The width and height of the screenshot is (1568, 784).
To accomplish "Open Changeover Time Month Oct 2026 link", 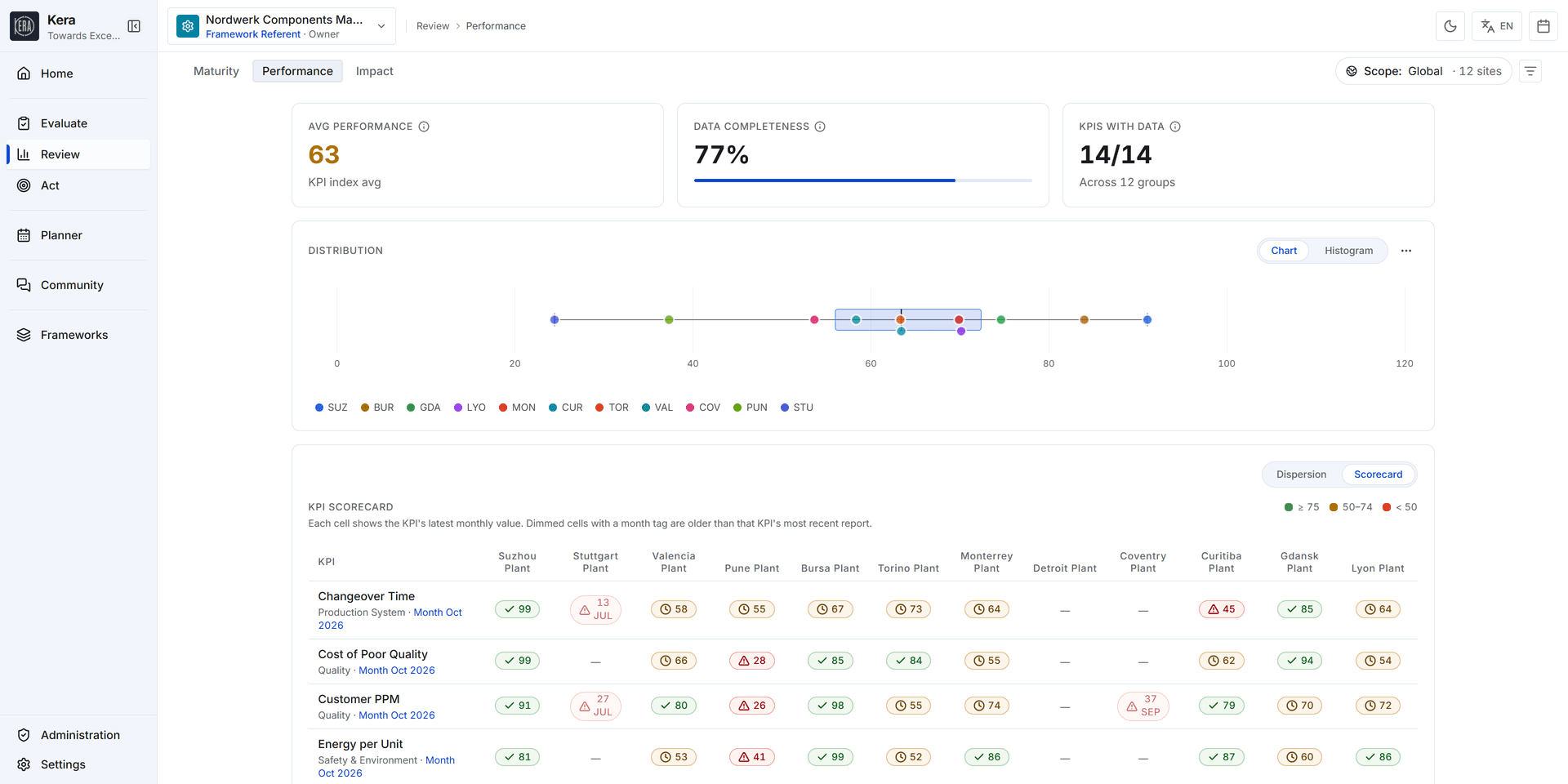I will tap(390, 619).
